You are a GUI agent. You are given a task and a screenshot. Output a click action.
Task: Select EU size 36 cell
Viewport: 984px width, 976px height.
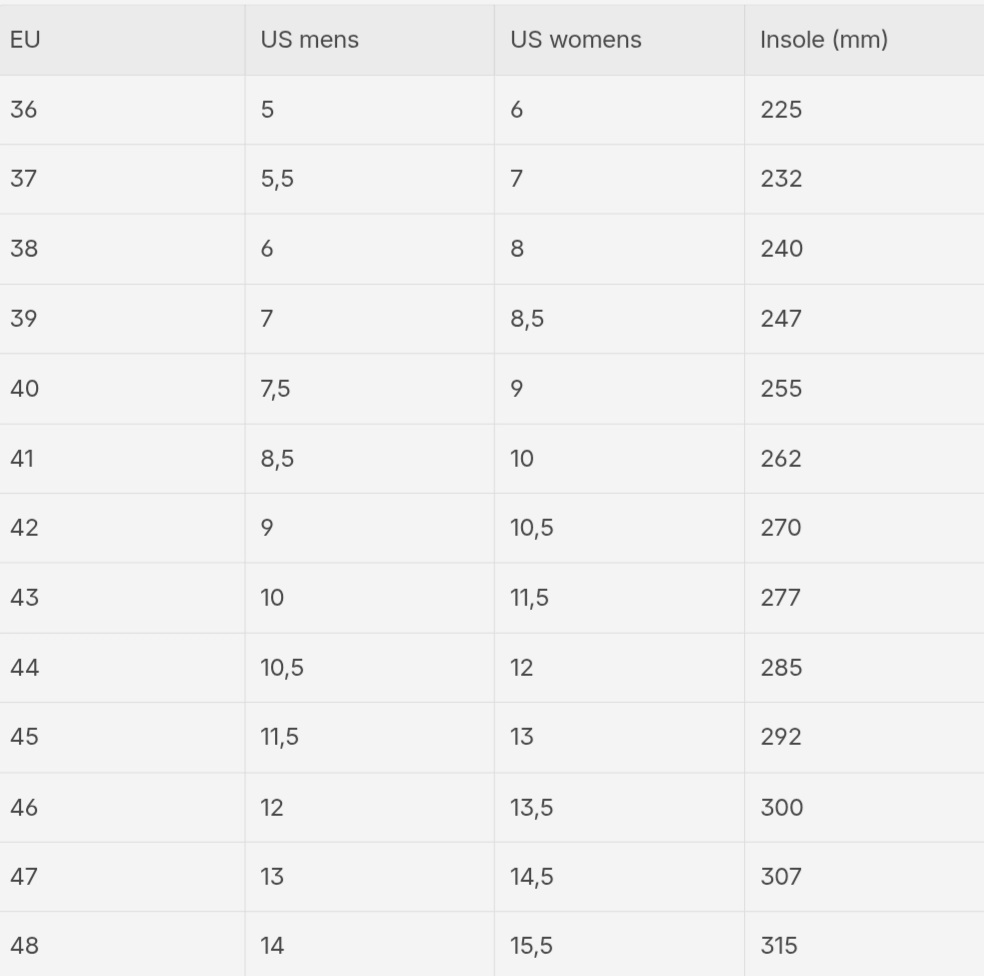pos(24,109)
